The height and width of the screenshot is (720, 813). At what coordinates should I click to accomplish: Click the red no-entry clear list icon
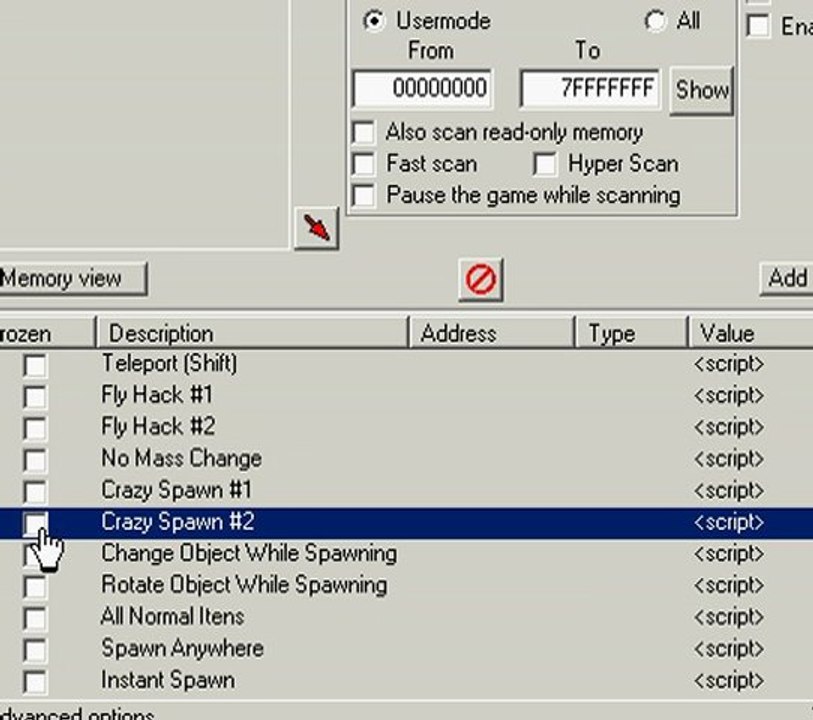[x=481, y=279]
